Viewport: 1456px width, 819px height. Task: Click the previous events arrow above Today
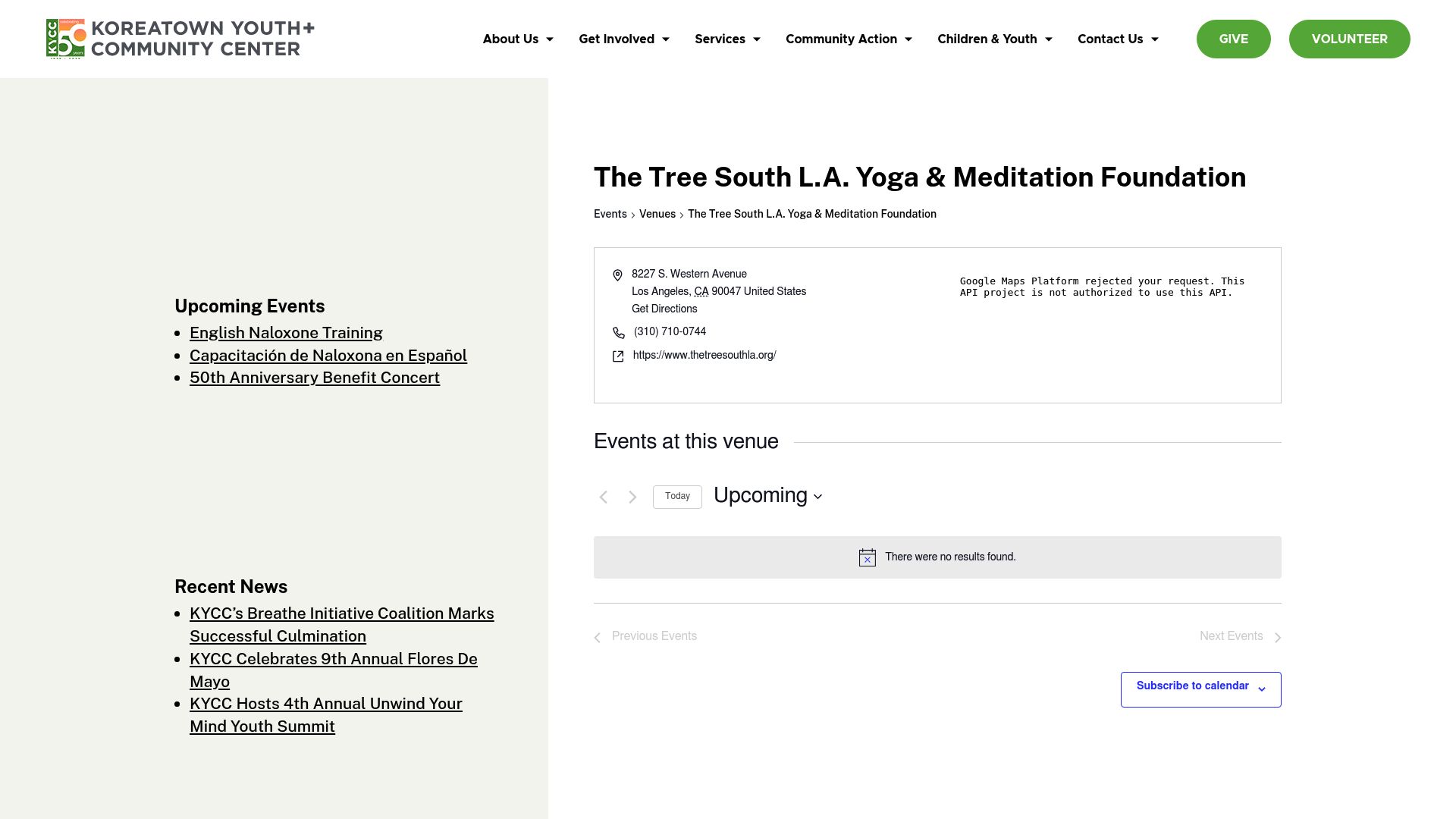(603, 497)
